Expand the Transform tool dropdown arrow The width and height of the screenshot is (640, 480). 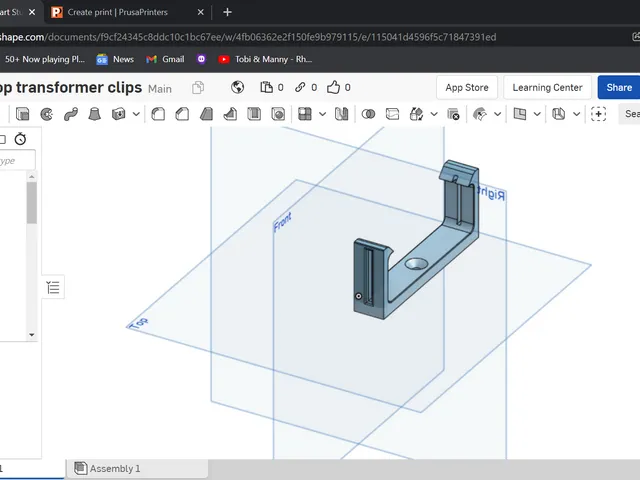coord(434,114)
